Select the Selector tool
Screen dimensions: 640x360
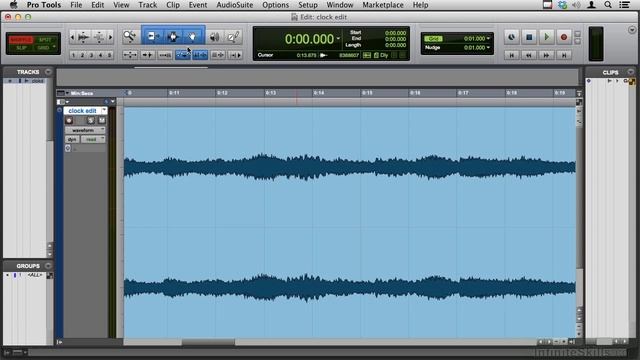(x=173, y=37)
